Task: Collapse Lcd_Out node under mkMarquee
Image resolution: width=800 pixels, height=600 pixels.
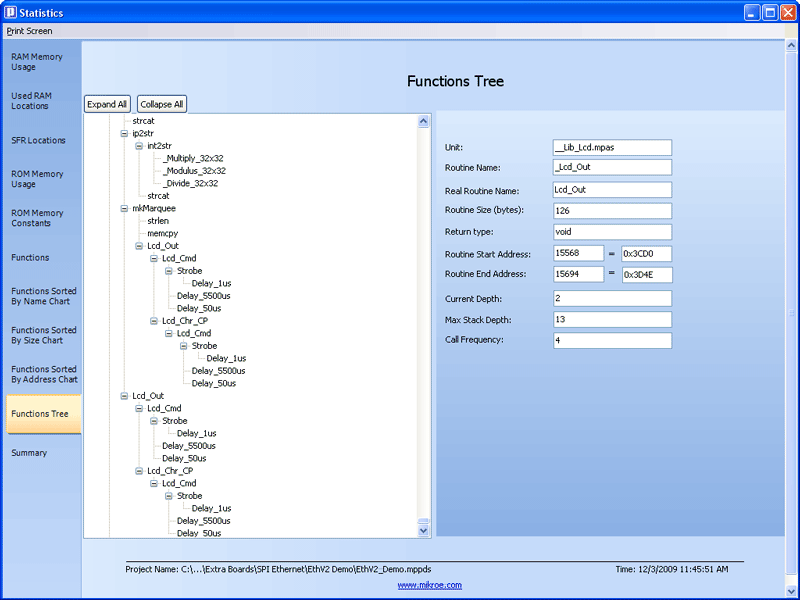Action: (x=139, y=246)
